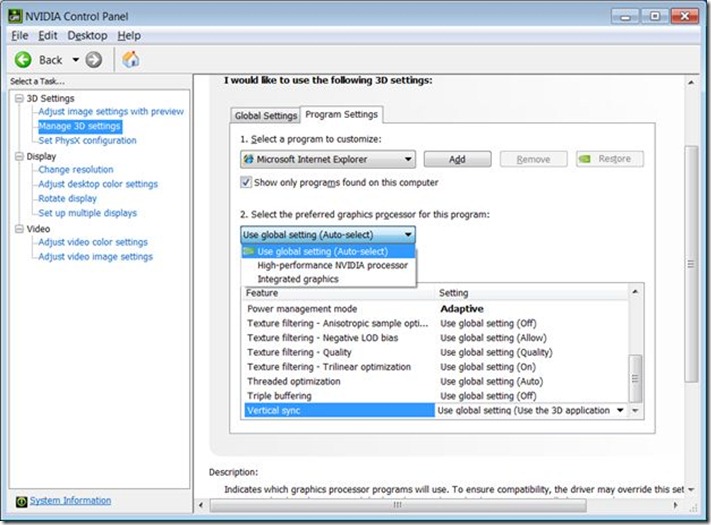
Task: Click the horizontal scroll-left arrow
Action: [201, 505]
